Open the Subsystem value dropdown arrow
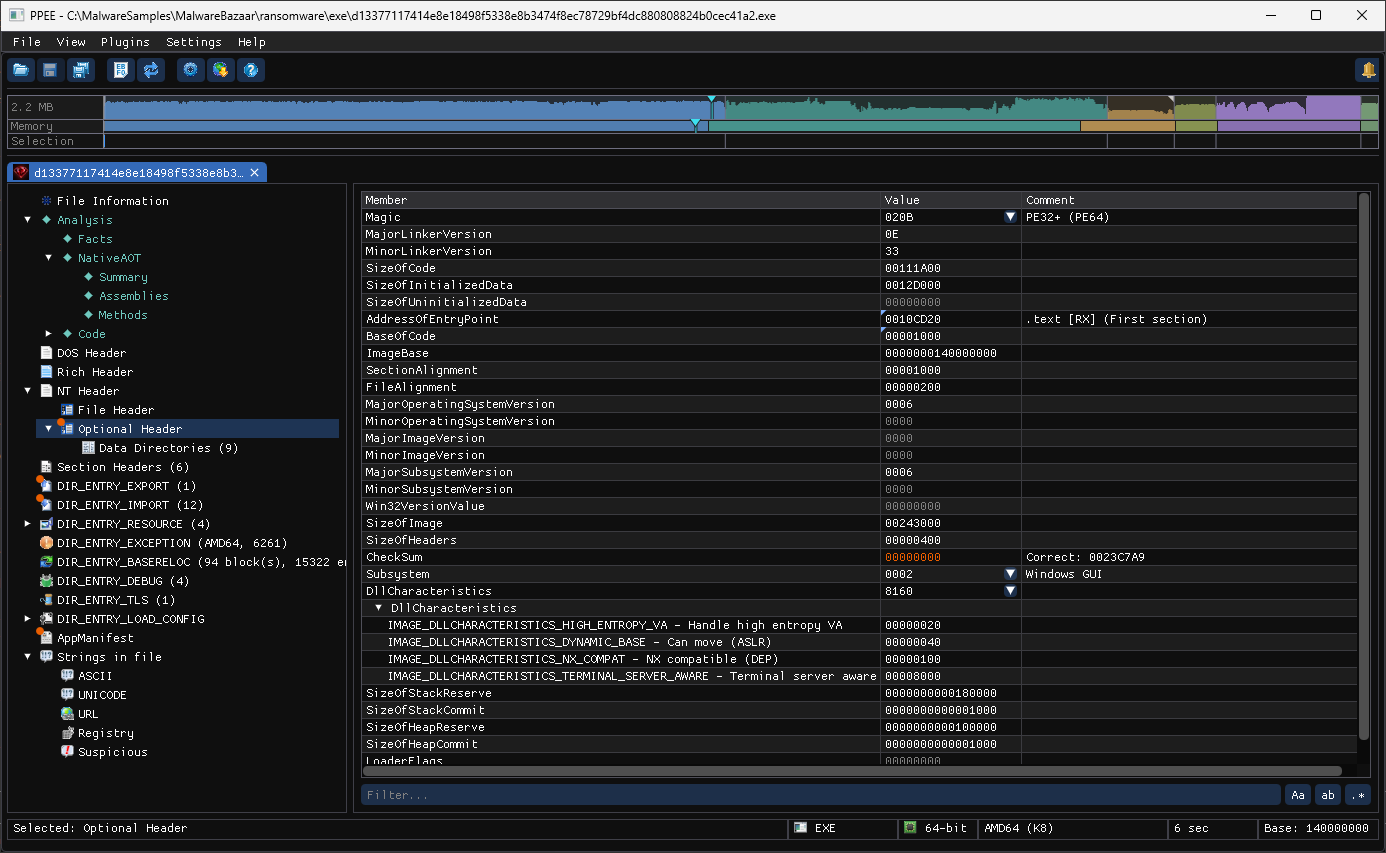This screenshot has height=853, width=1386. [x=1010, y=574]
